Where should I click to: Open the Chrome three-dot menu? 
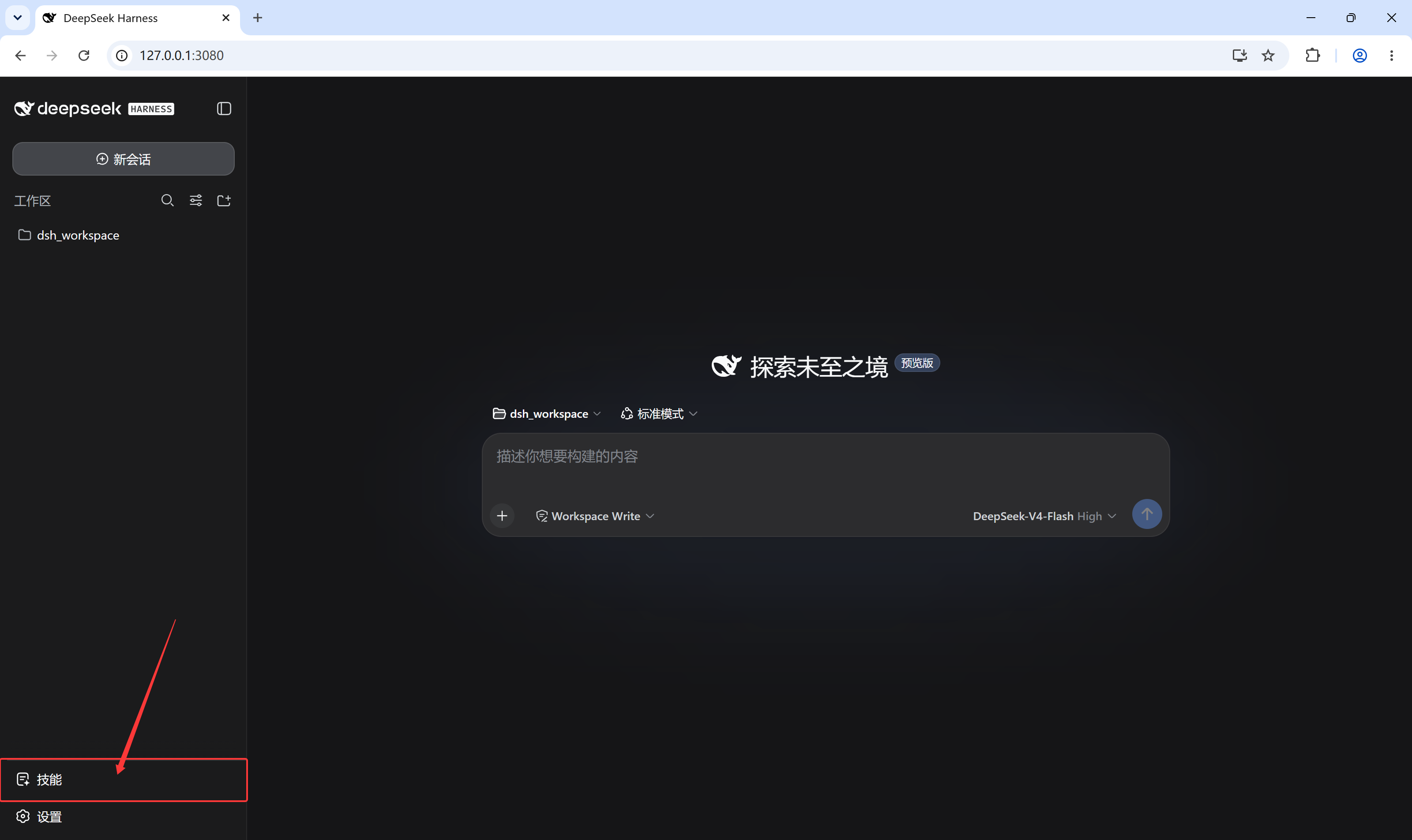coord(1392,56)
